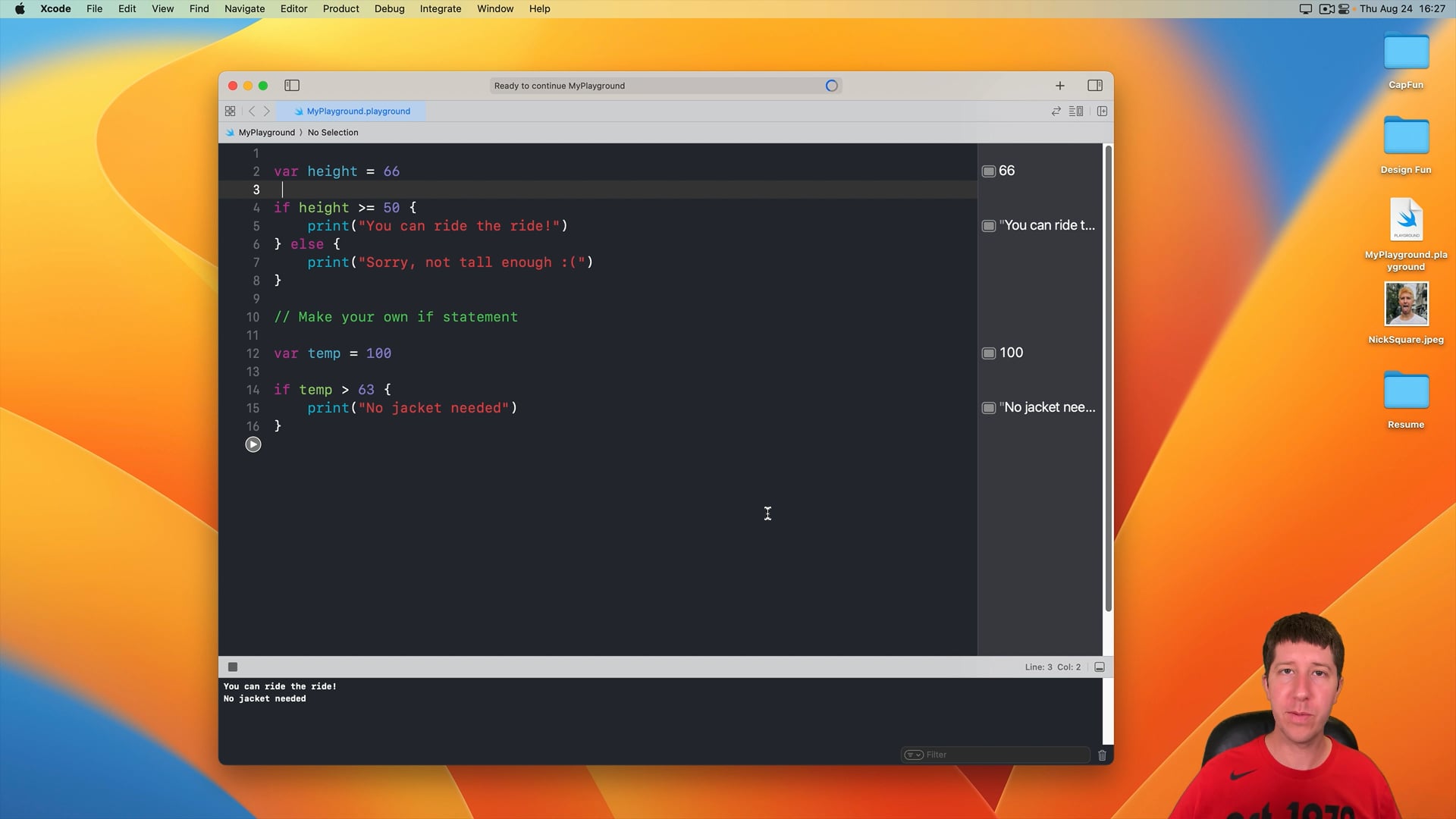Click the else keyword on line 6

coord(307,244)
